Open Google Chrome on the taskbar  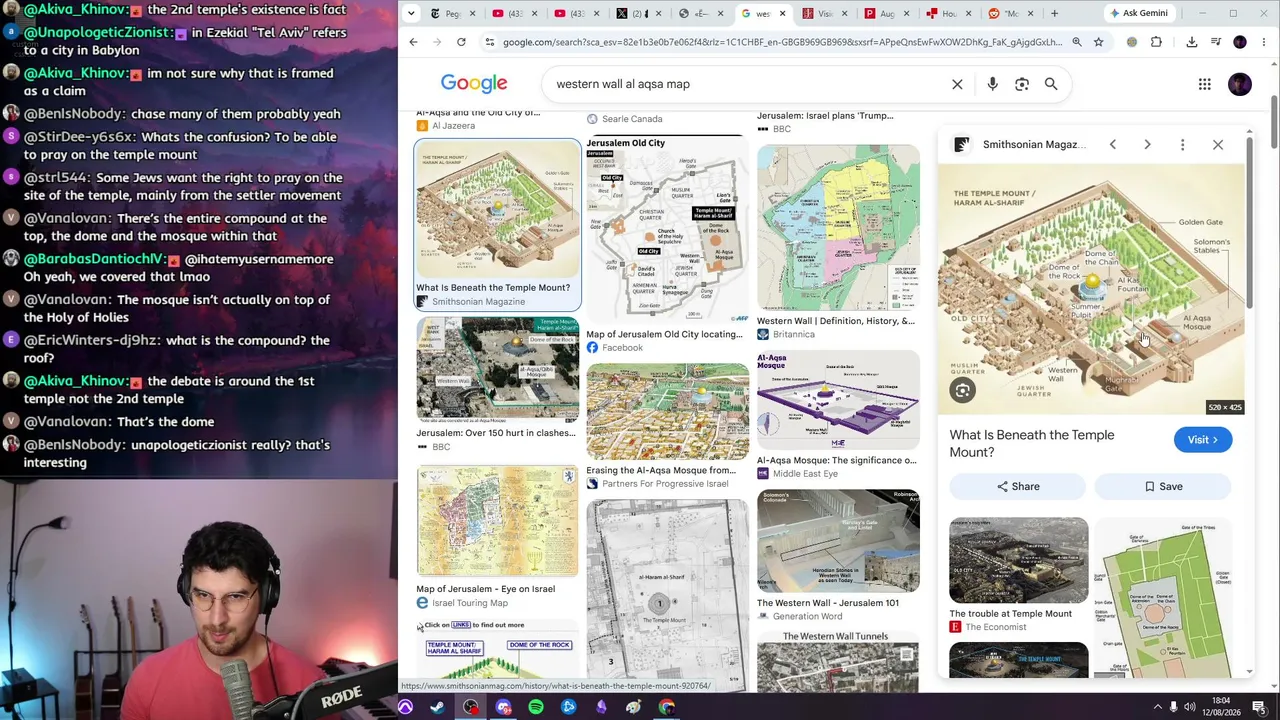(666, 707)
